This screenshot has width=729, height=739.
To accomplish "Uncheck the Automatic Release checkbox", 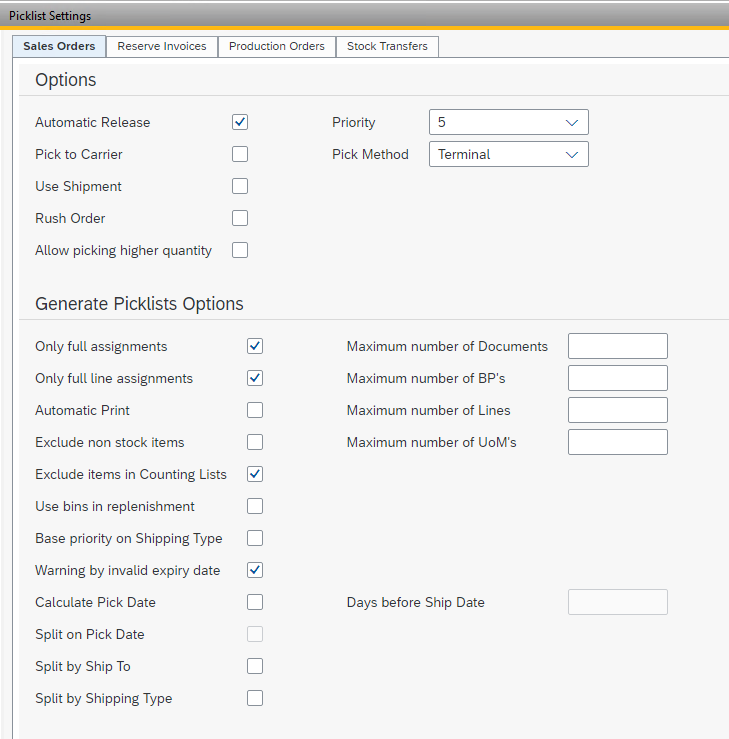I will [x=240, y=122].
